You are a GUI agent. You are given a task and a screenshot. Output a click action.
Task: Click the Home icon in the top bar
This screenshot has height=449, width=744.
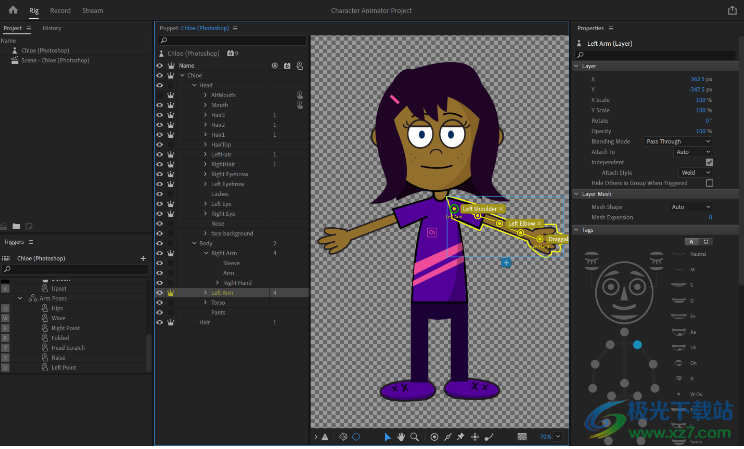pos(13,10)
